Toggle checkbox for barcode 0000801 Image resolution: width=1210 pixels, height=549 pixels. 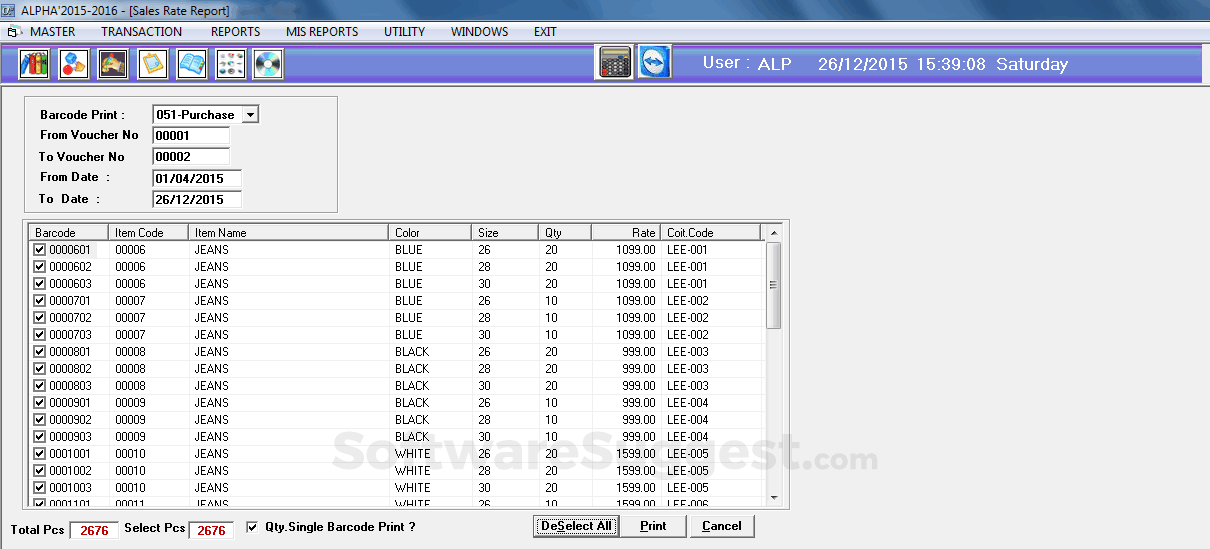pyautogui.click(x=40, y=352)
